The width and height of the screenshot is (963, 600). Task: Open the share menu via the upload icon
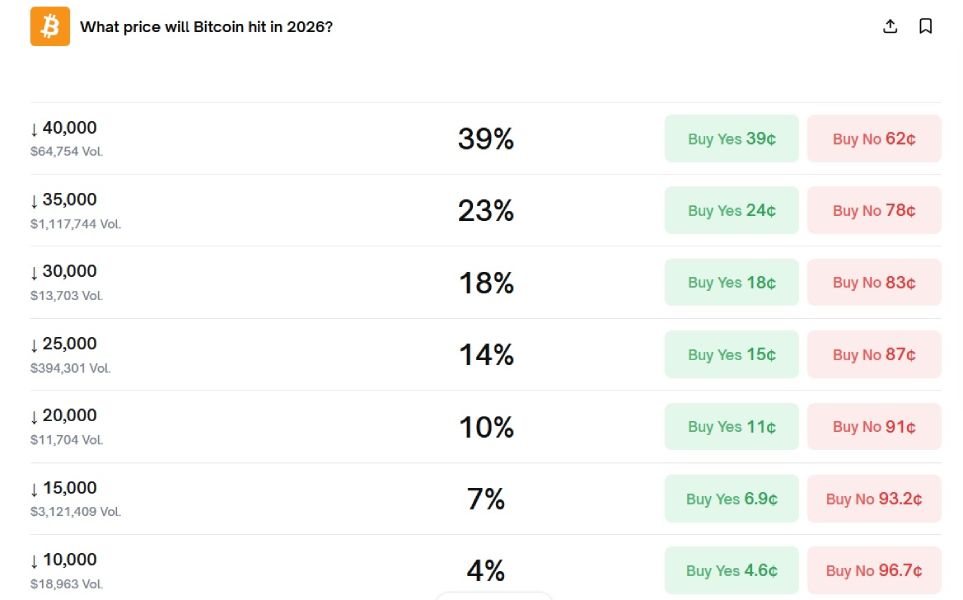[x=890, y=26]
